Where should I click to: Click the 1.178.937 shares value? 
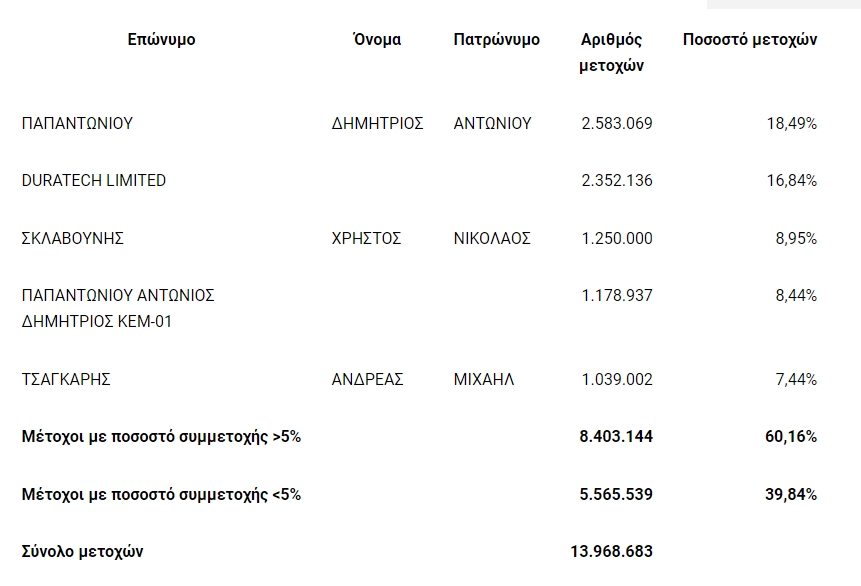pos(617,295)
